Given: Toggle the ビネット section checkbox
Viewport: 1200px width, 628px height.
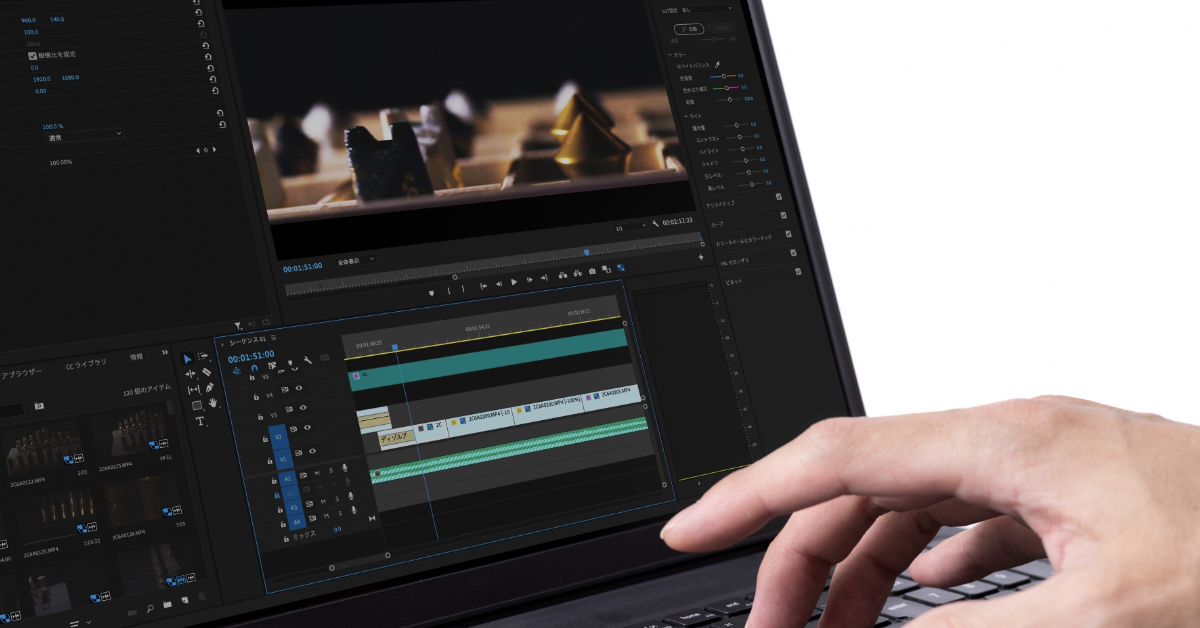Looking at the screenshot, I should (798, 271).
